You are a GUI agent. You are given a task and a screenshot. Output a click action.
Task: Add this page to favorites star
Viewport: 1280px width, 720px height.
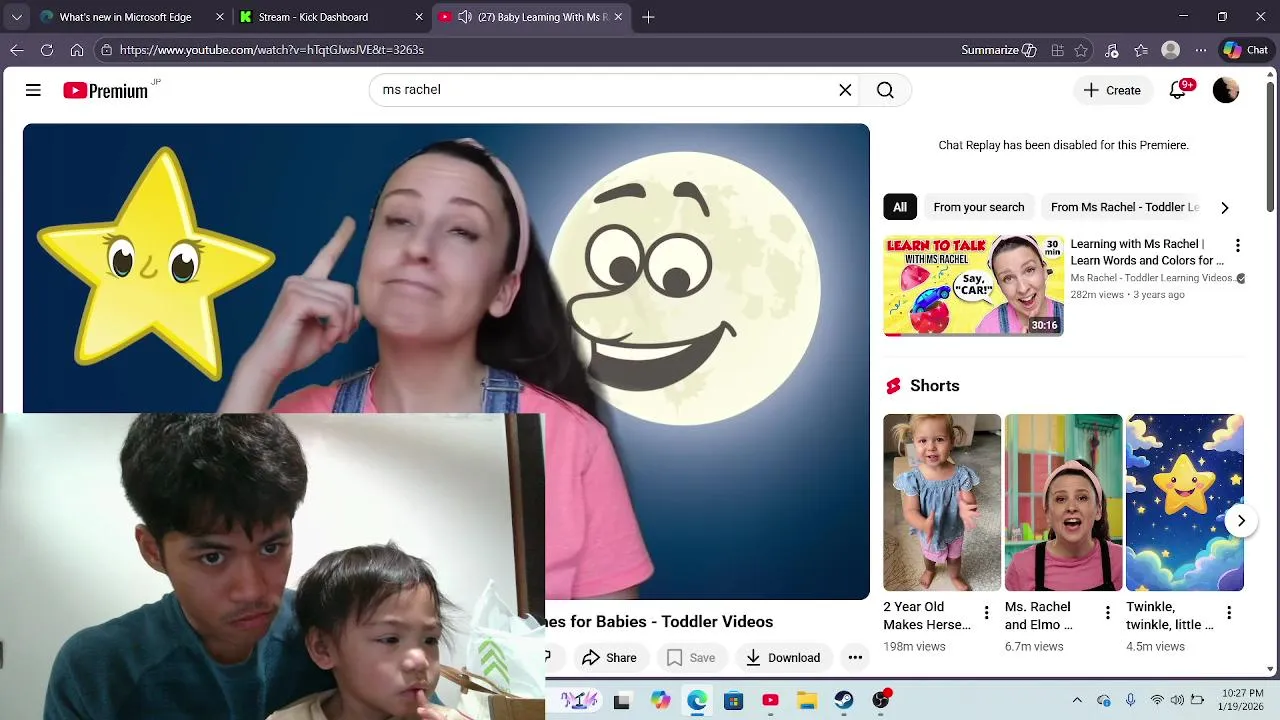(1081, 50)
